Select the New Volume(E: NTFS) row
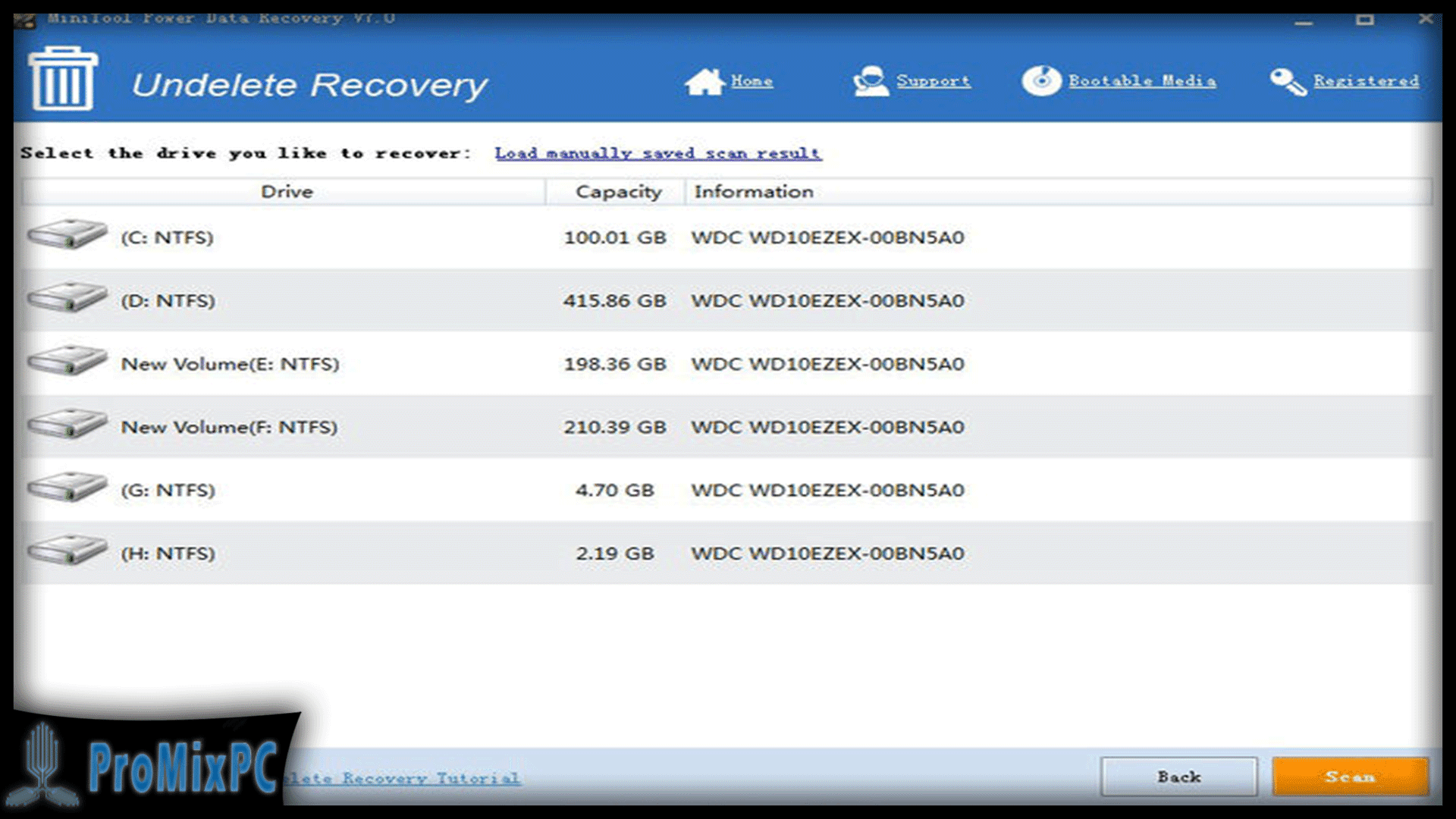This screenshot has height=819, width=1456. 727,364
